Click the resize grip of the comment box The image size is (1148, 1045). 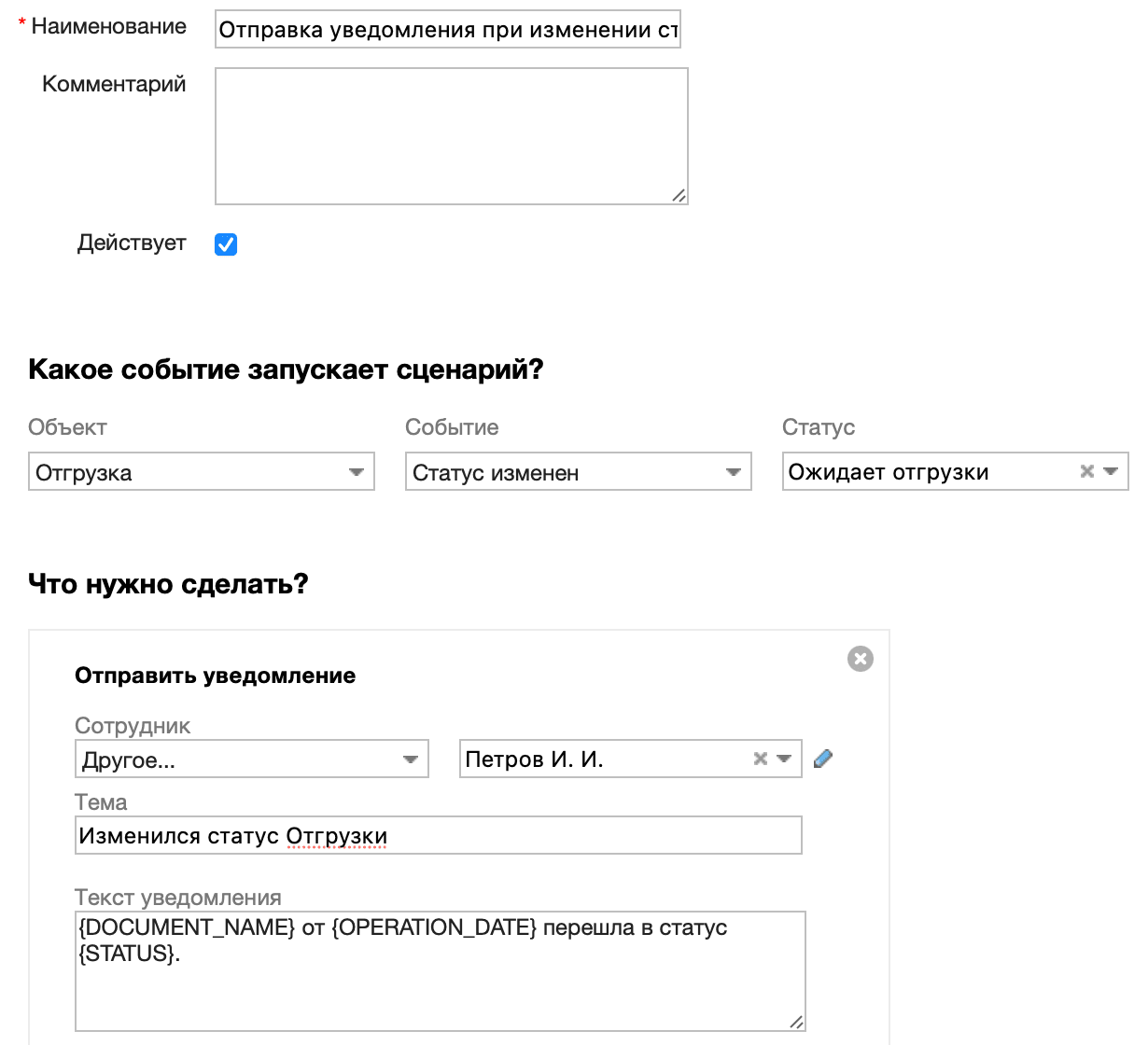click(x=679, y=196)
